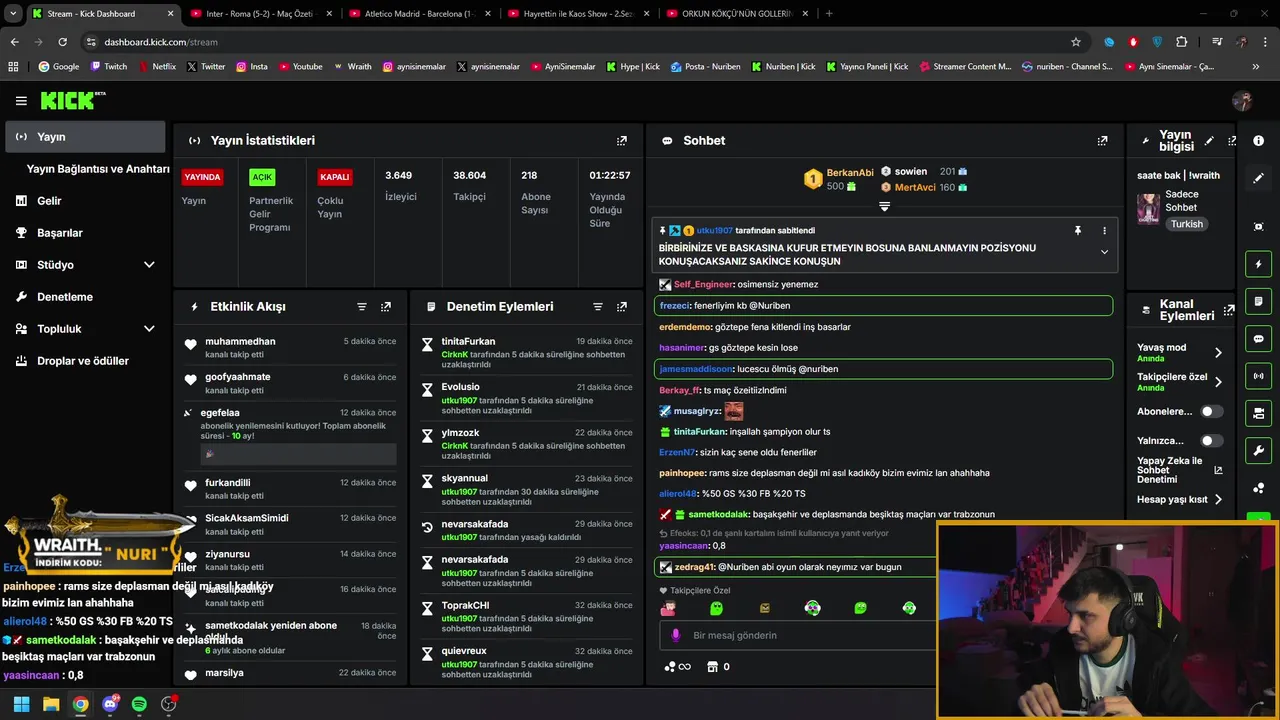Click the Turkish language tag
Viewport: 1280px width, 720px height.
pos(1187,224)
